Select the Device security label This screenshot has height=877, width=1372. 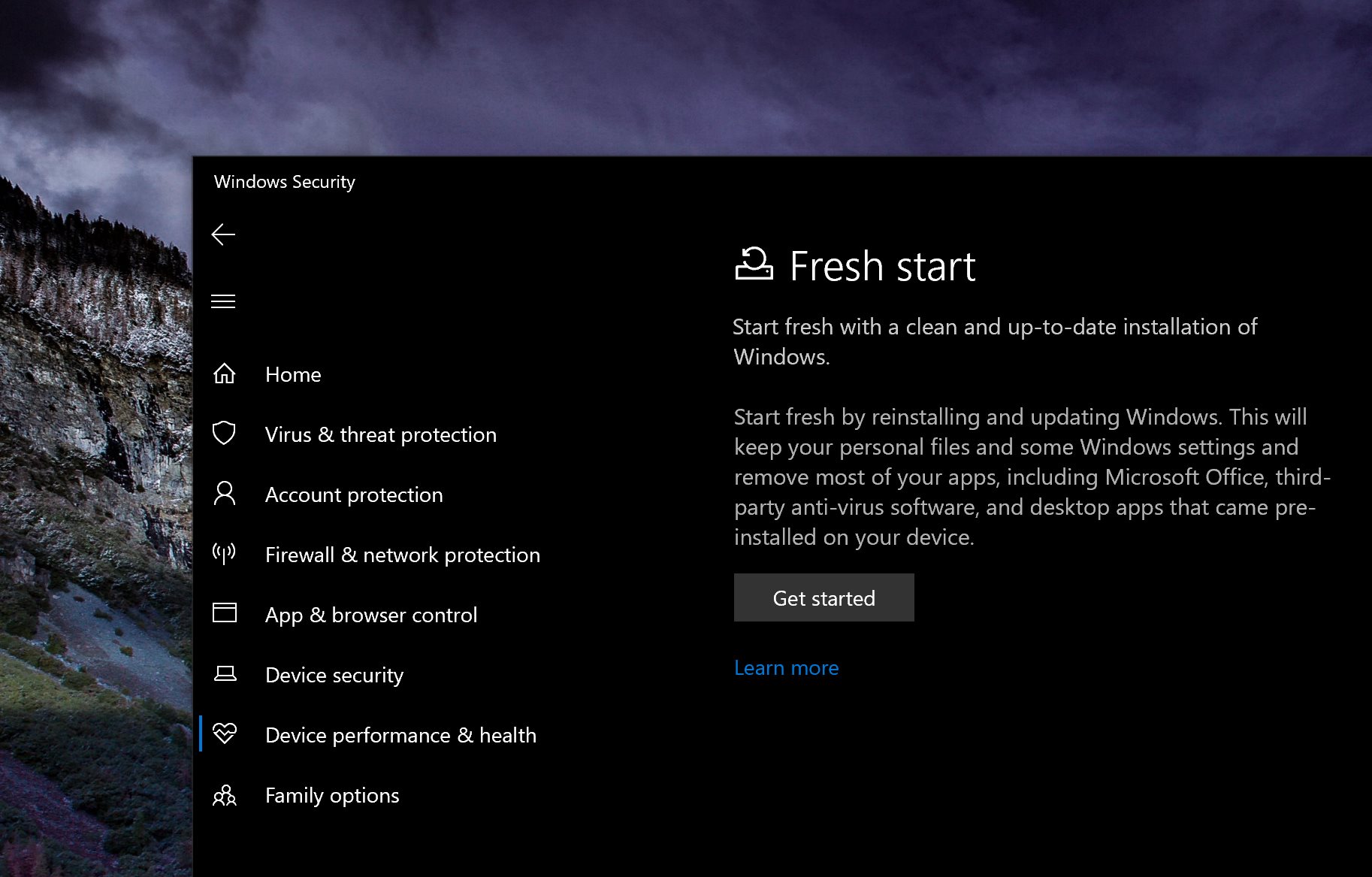(334, 675)
